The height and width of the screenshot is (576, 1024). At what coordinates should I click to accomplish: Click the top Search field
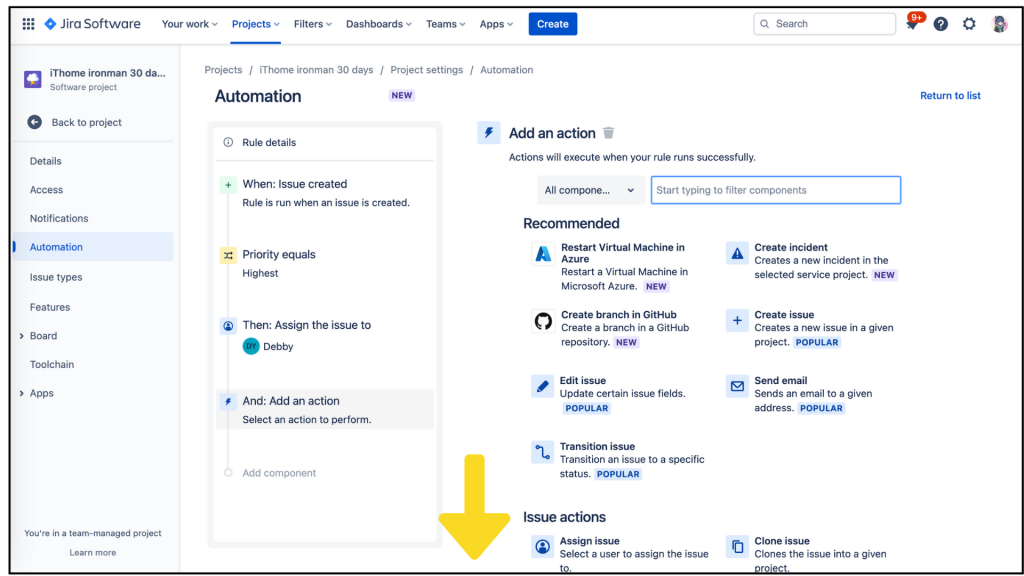824,24
